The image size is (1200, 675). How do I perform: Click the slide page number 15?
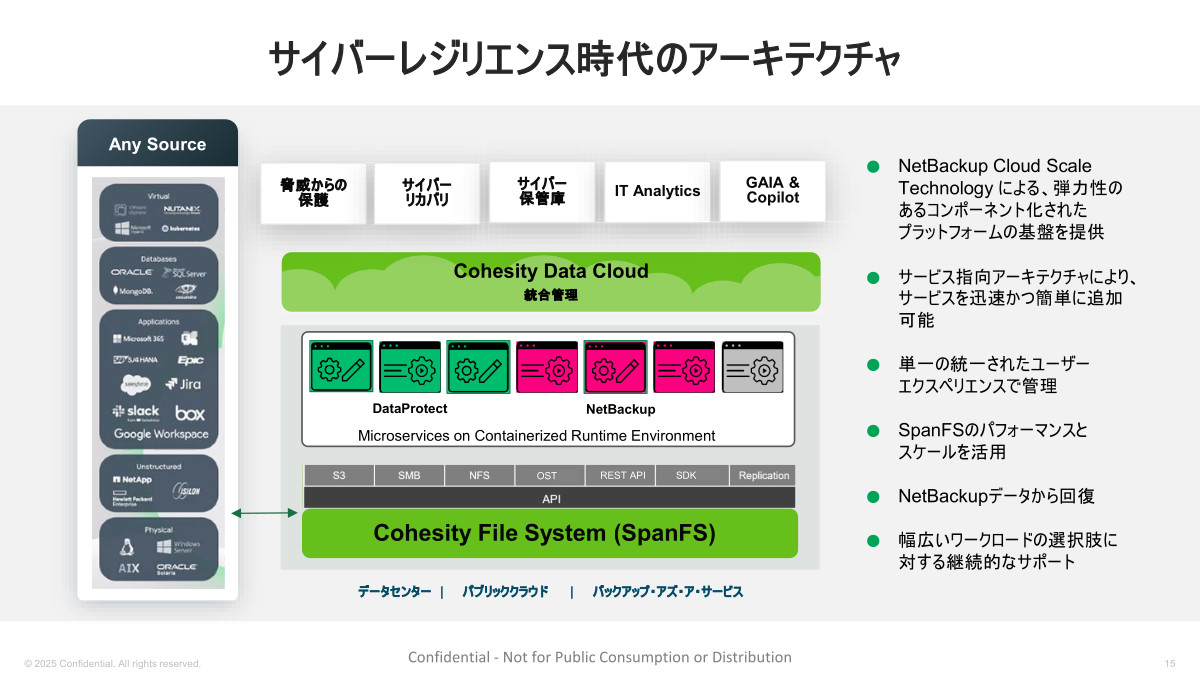point(1170,664)
